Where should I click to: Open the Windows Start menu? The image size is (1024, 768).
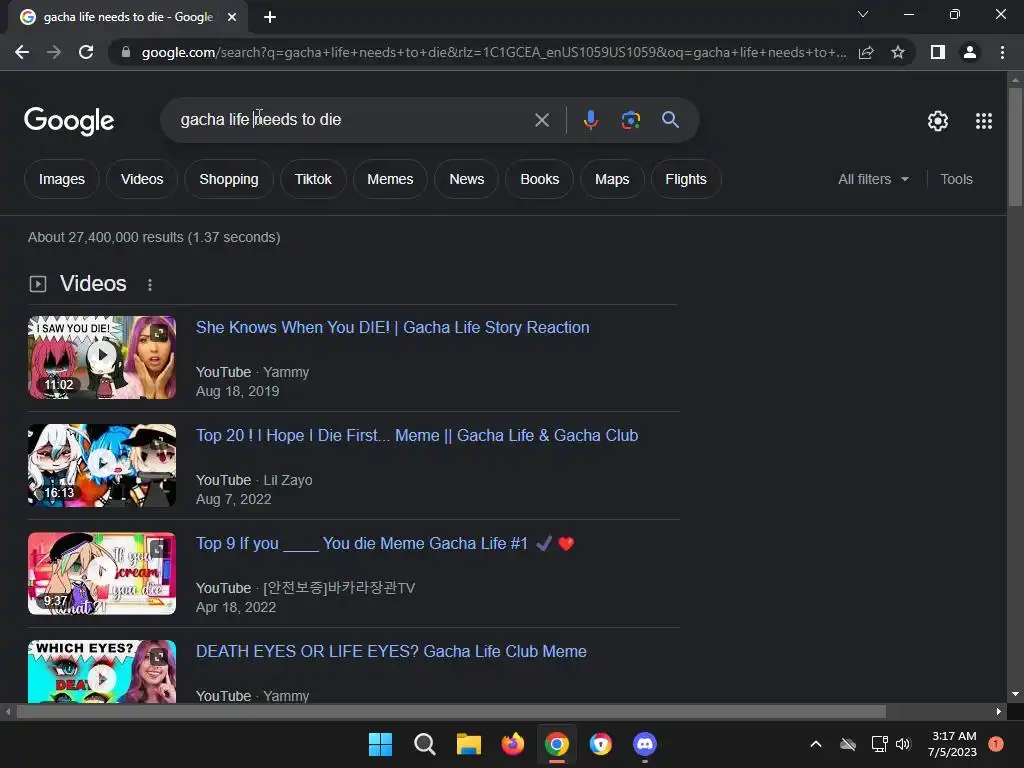point(380,744)
